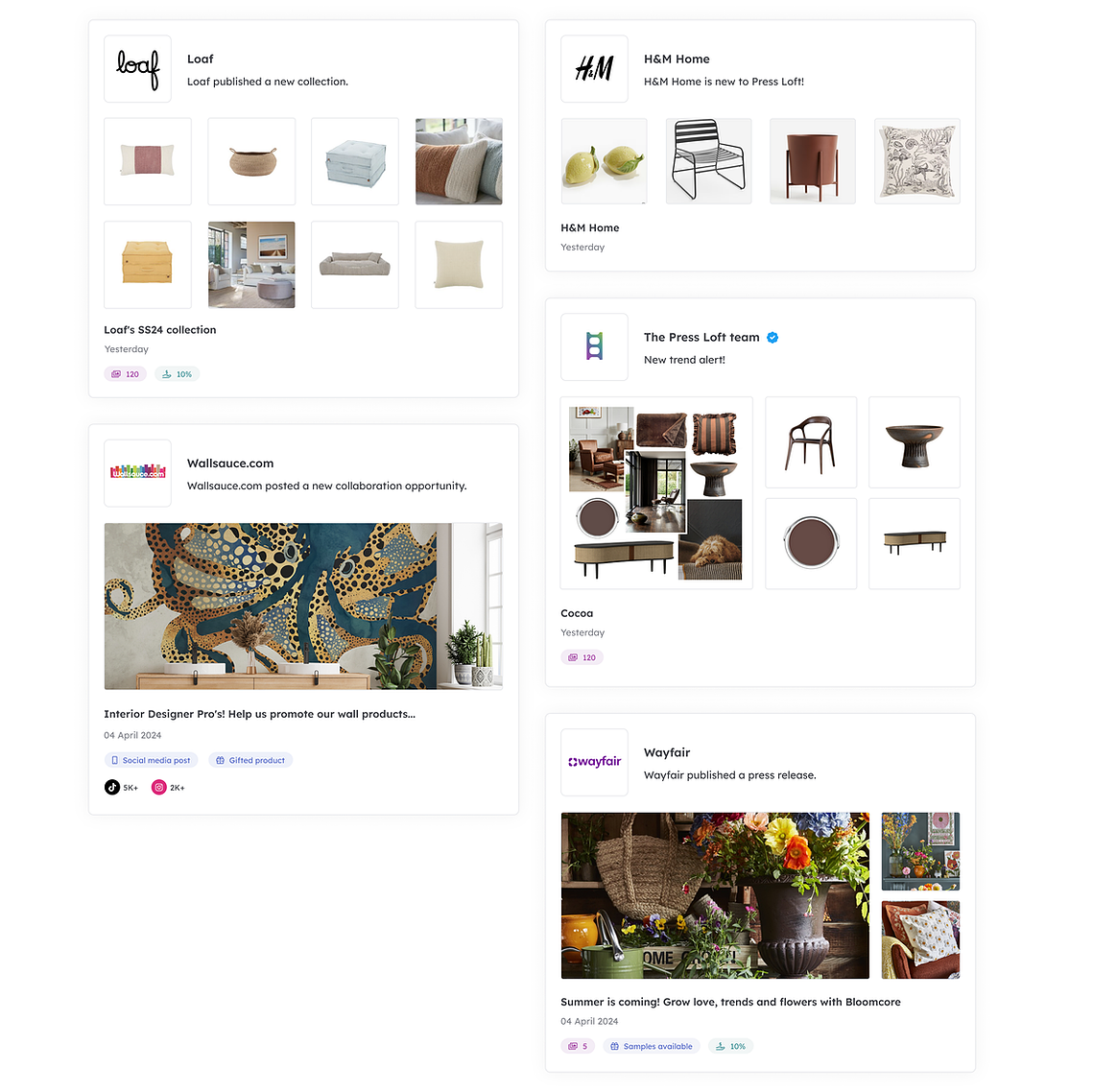Open the Press Loft team ladder logo
Screen dimensions: 1093x1092
[594, 346]
